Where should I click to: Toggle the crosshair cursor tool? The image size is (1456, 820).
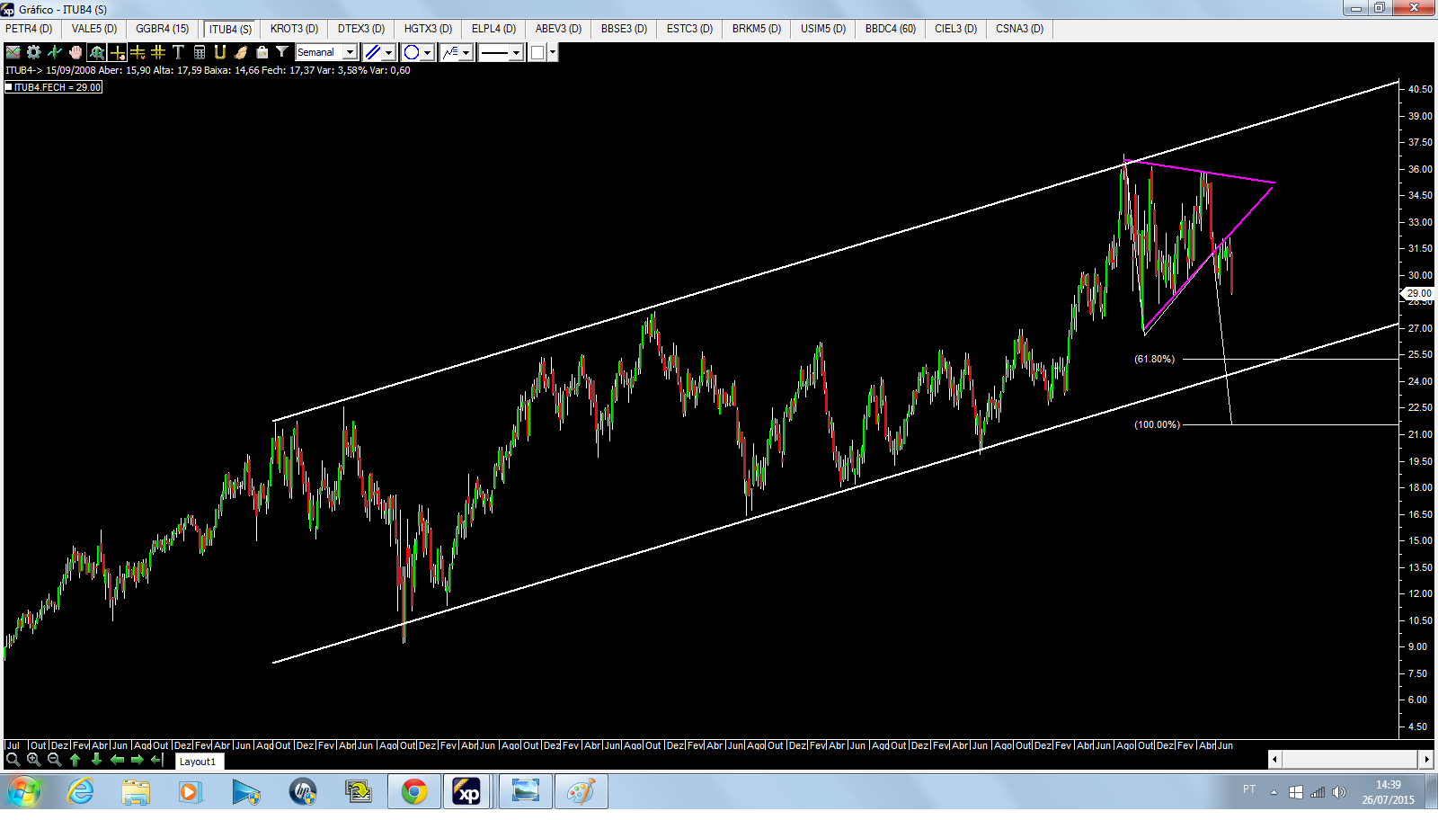click(118, 53)
